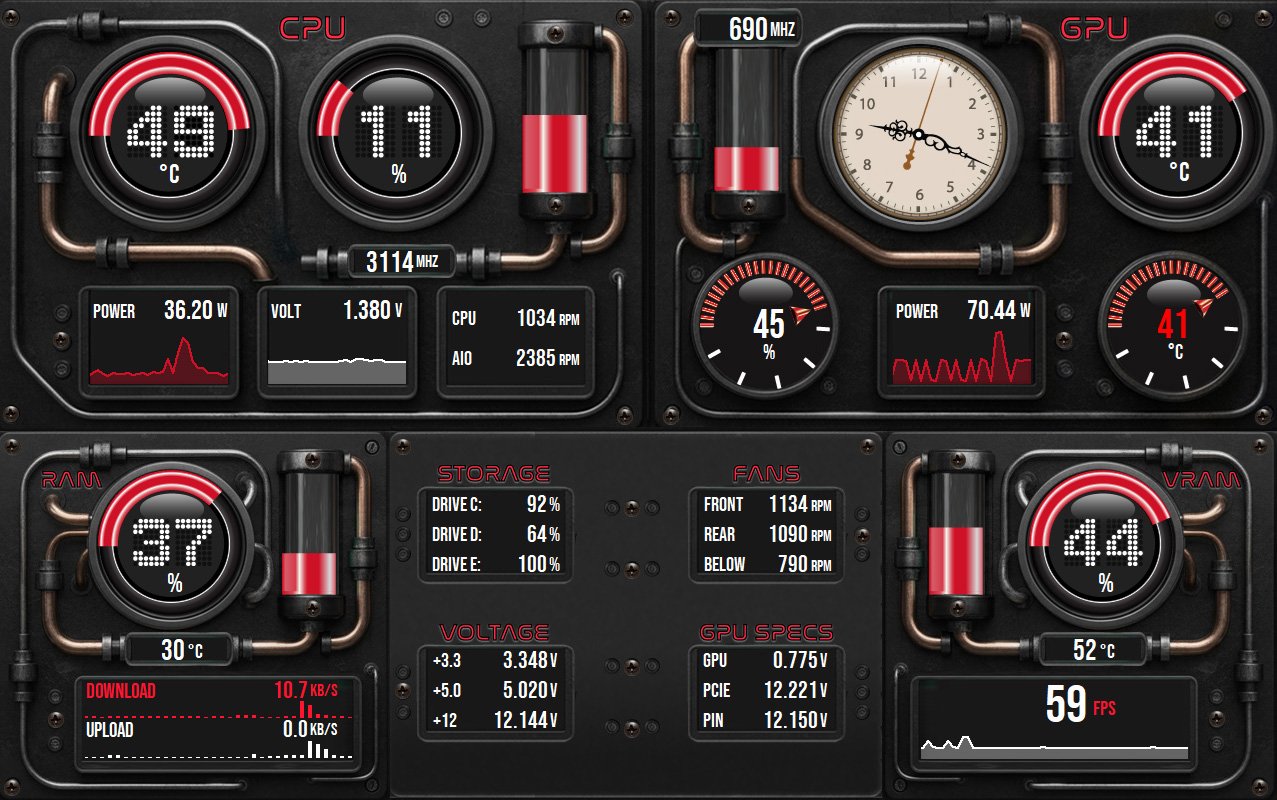Click the analog clock face in GPU panel
The image size is (1277, 800).
tap(919, 134)
